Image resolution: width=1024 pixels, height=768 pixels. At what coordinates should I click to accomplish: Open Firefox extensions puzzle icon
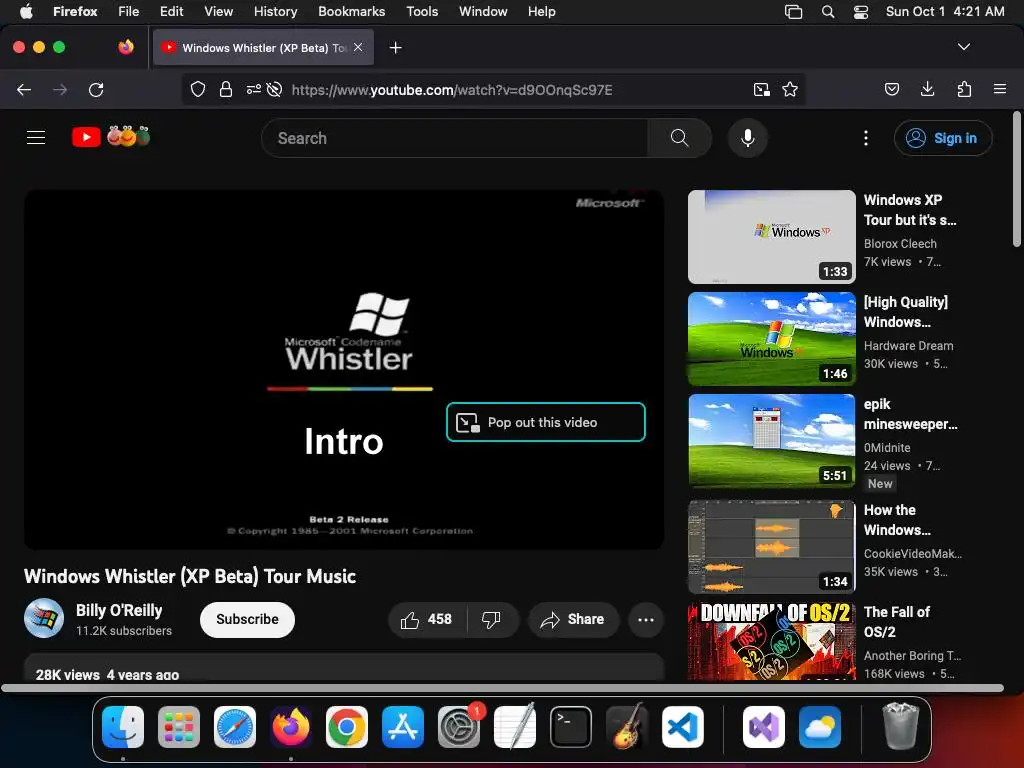click(964, 89)
